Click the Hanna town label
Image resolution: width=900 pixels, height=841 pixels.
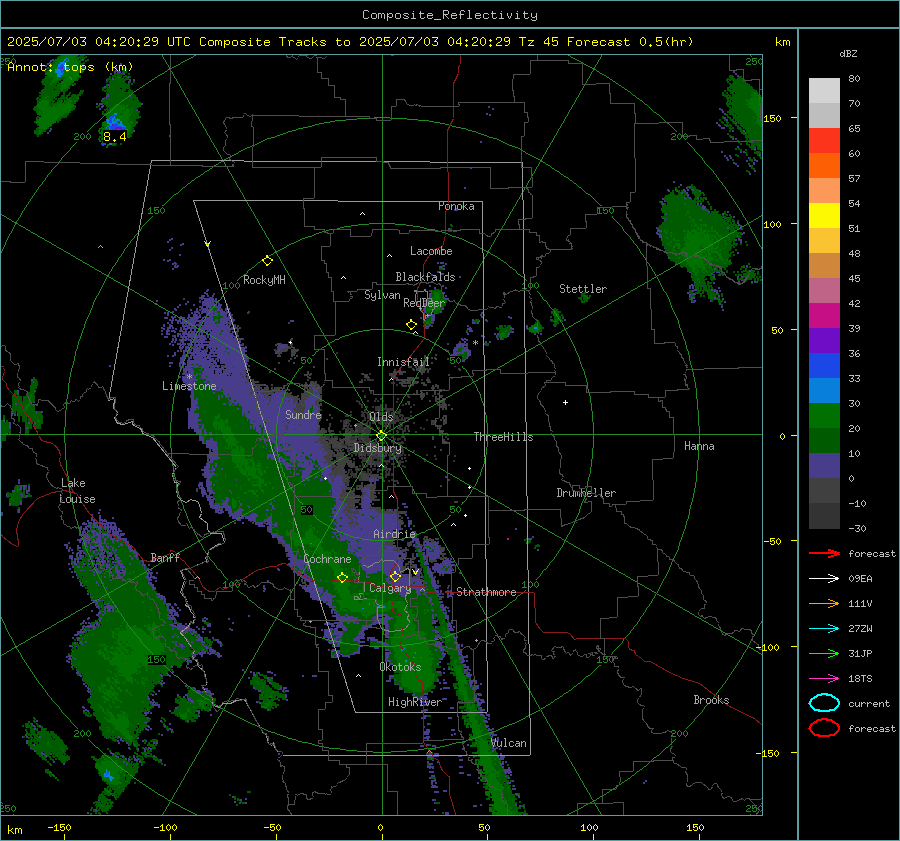pyautogui.click(x=699, y=446)
